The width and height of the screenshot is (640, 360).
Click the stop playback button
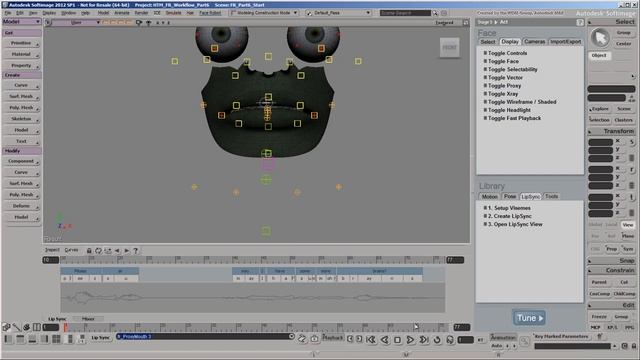click(x=397, y=339)
